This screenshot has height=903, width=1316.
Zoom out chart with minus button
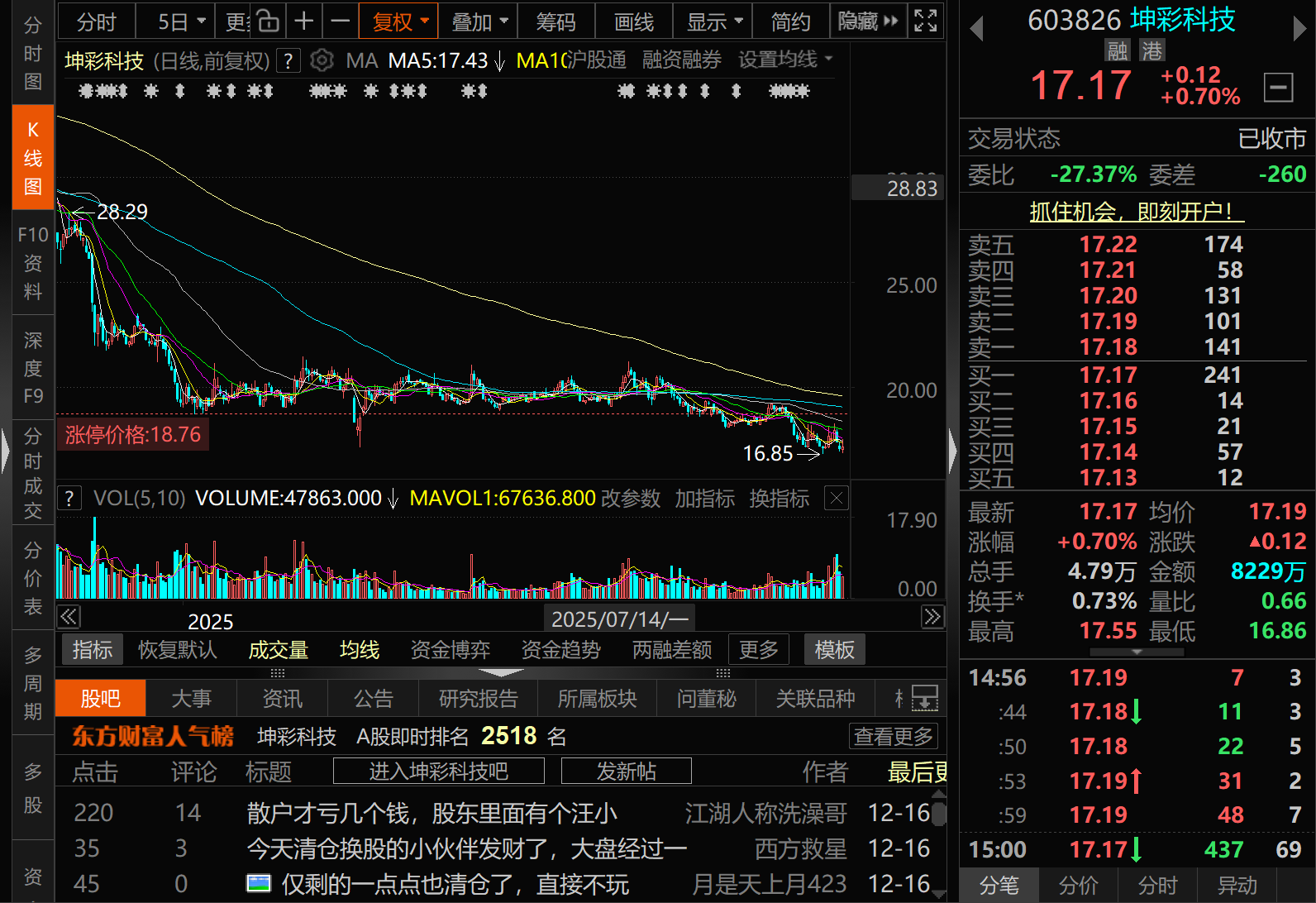[x=340, y=21]
